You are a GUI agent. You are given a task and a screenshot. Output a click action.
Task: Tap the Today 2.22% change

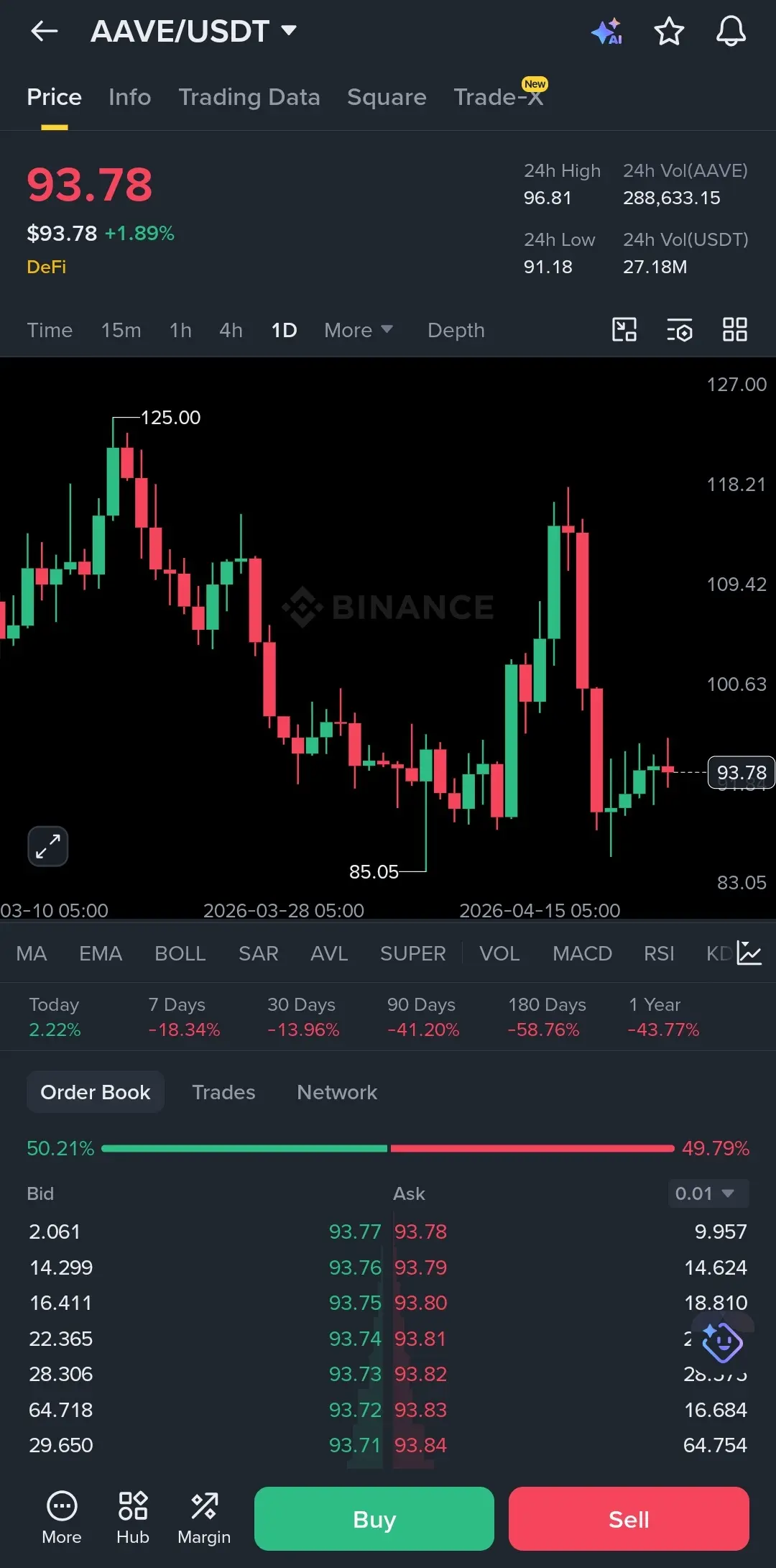pyautogui.click(x=55, y=1017)
